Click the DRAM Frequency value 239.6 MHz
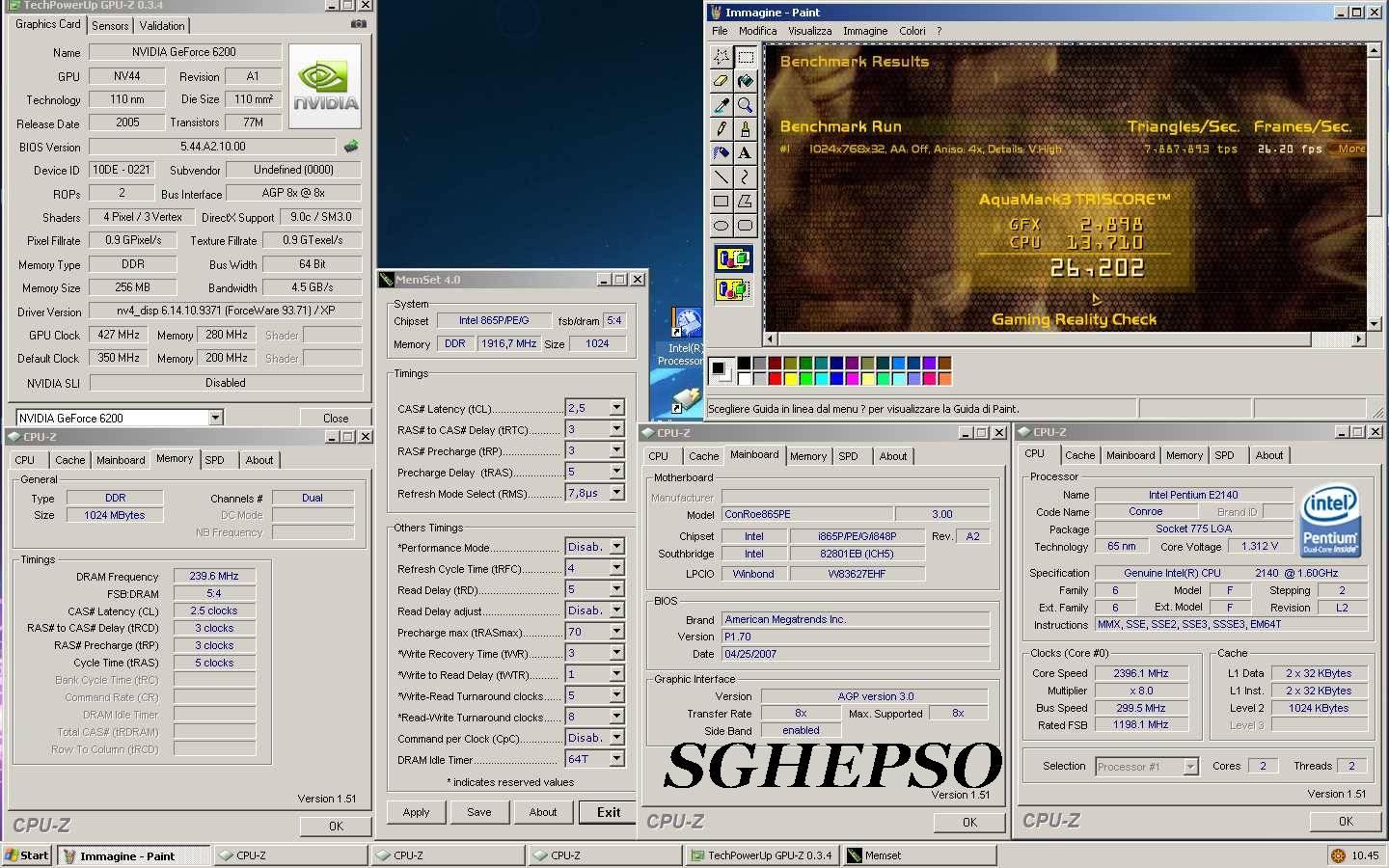Image resolution: width=1389 pixels, height=868 pixels. pos(214,576)
